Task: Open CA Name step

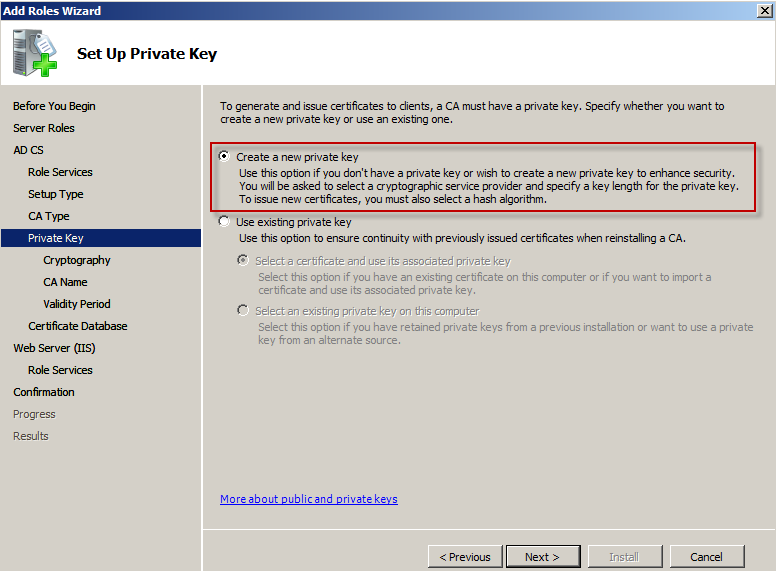Action: coord(65,282)
